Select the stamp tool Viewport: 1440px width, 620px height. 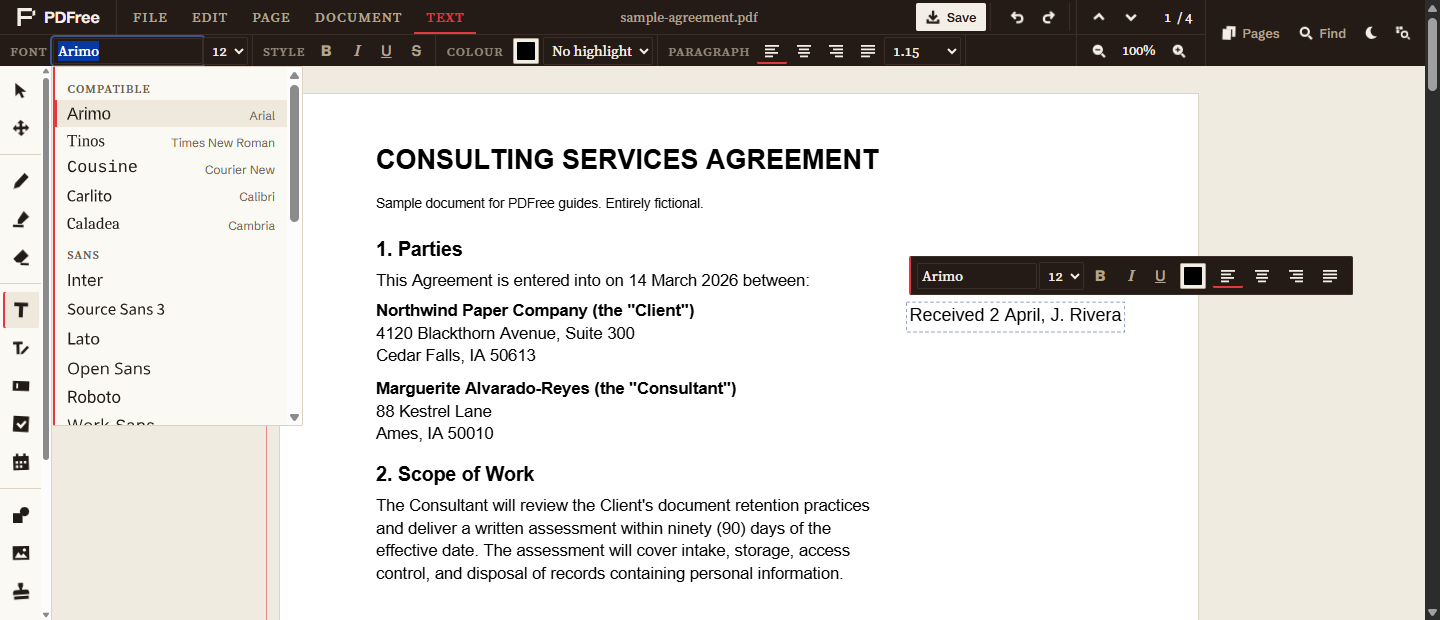pyautogui.click(x=21, y=591)
